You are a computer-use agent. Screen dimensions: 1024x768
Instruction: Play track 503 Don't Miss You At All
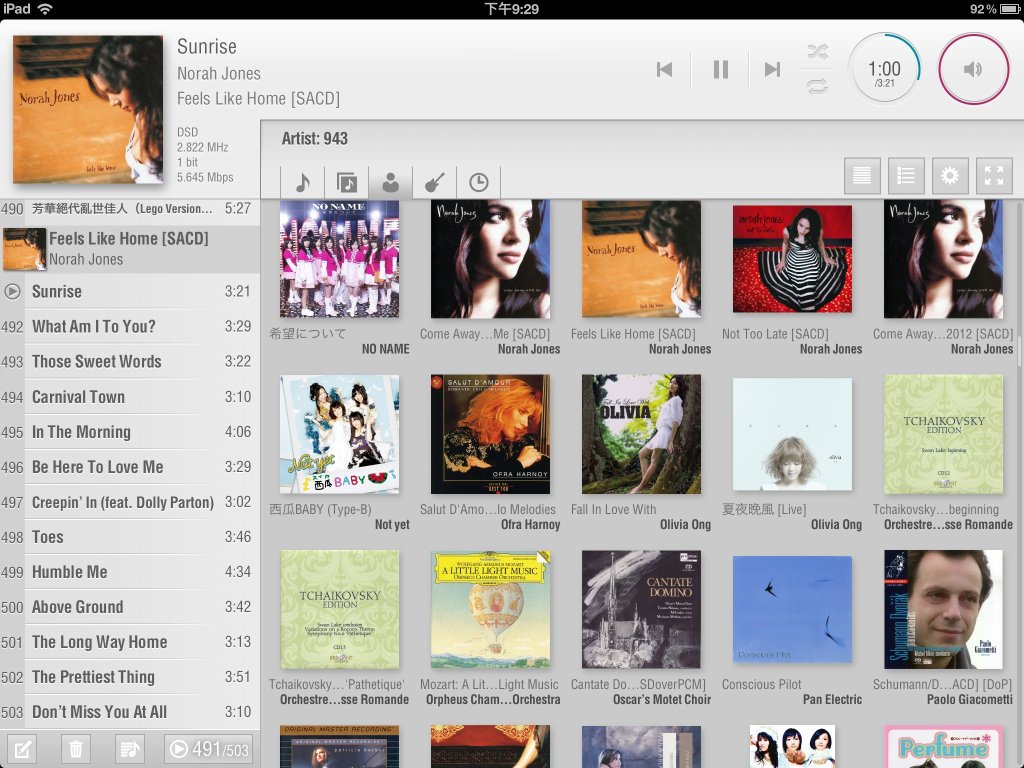click(130, 712)
